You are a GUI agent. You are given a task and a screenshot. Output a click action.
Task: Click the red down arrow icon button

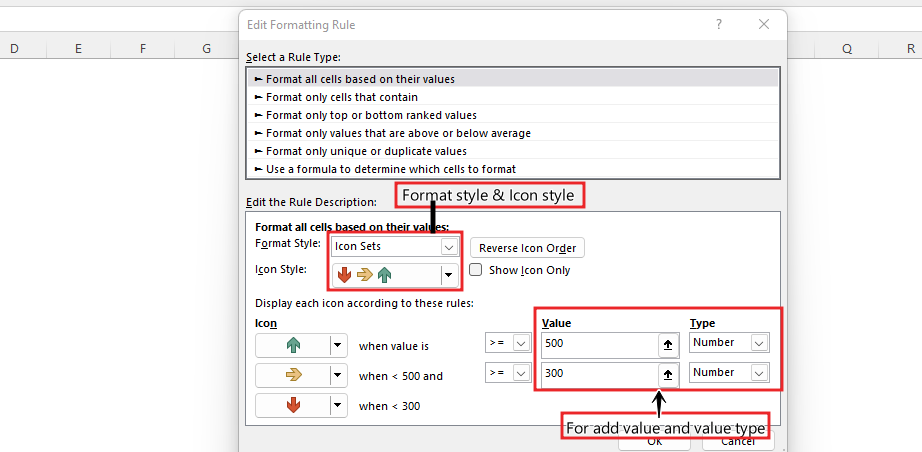293,406
